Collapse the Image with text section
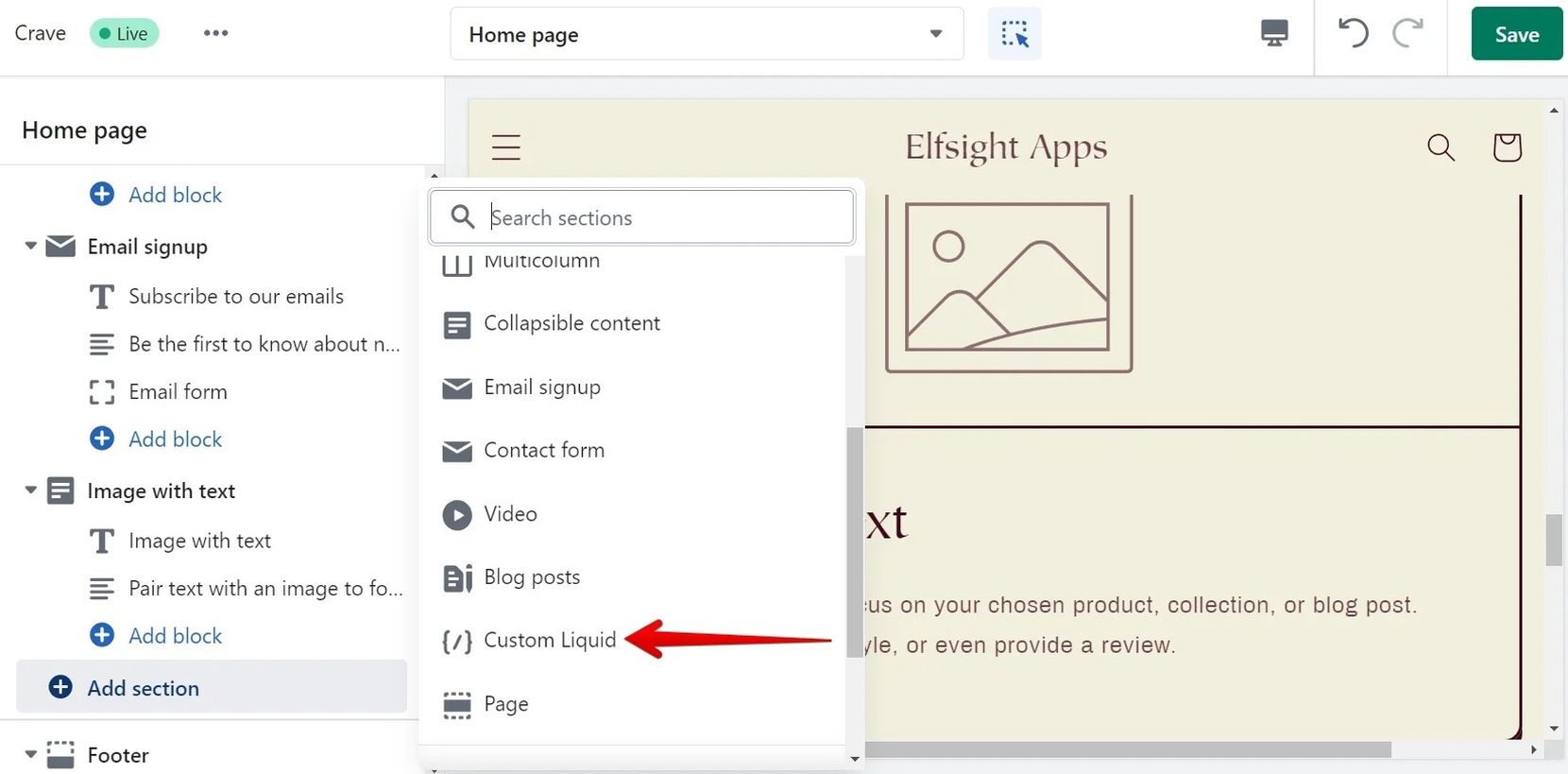 [30, 490]
